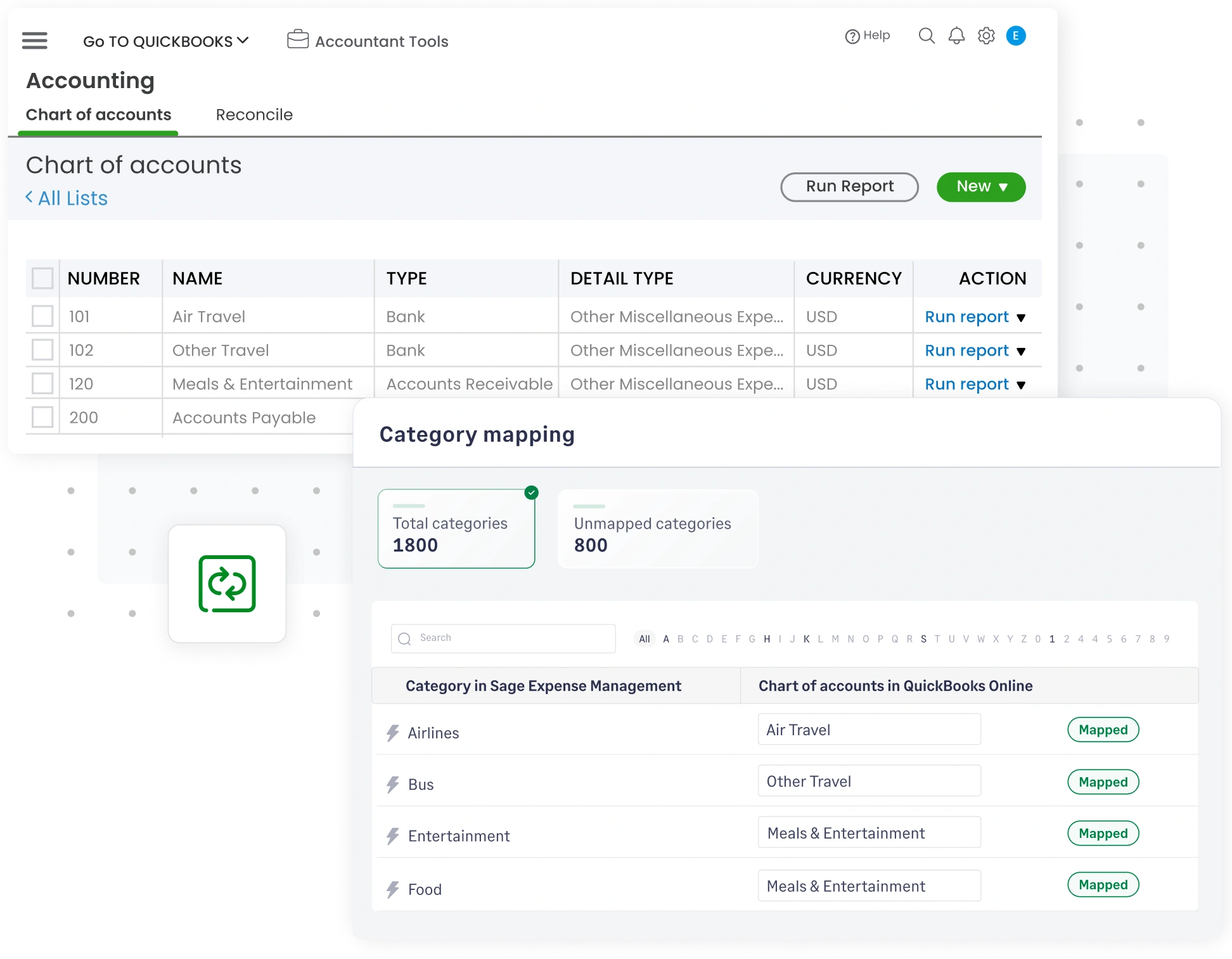Click the lightning icon beside Airlines
Screen dimensions: 1232x959
[392, 733]
